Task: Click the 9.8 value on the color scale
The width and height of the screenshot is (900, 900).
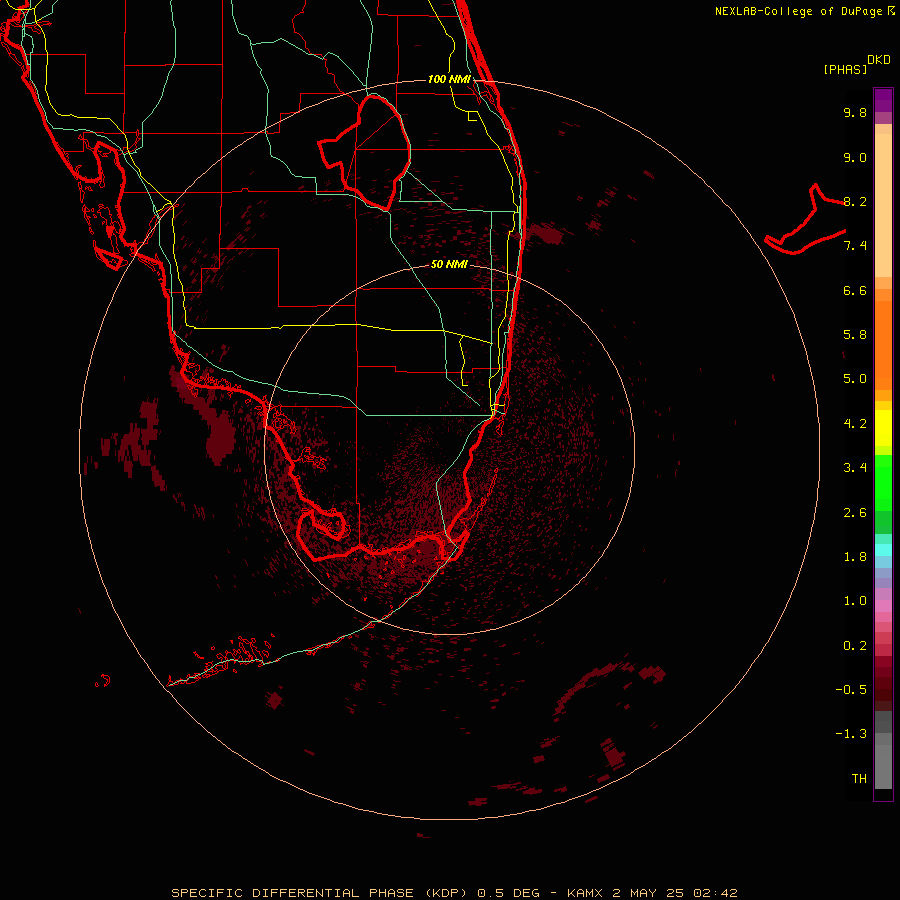Action: coord(855,112)
